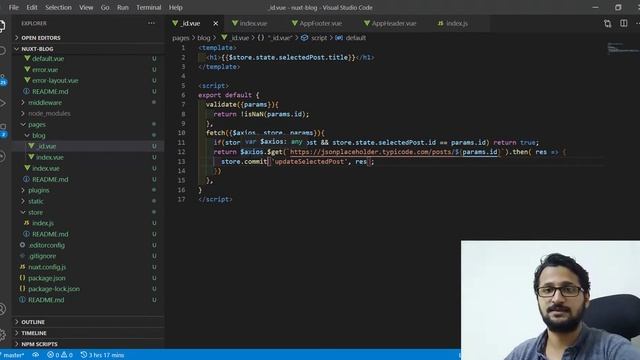Open the View menu
The image size is (640, 360).
(86, 7)
